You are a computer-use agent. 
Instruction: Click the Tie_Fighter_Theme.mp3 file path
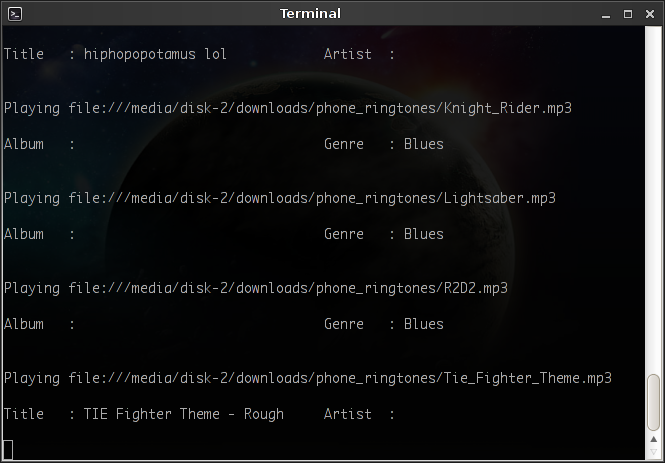pyautogui.click(x=340, y=378)
